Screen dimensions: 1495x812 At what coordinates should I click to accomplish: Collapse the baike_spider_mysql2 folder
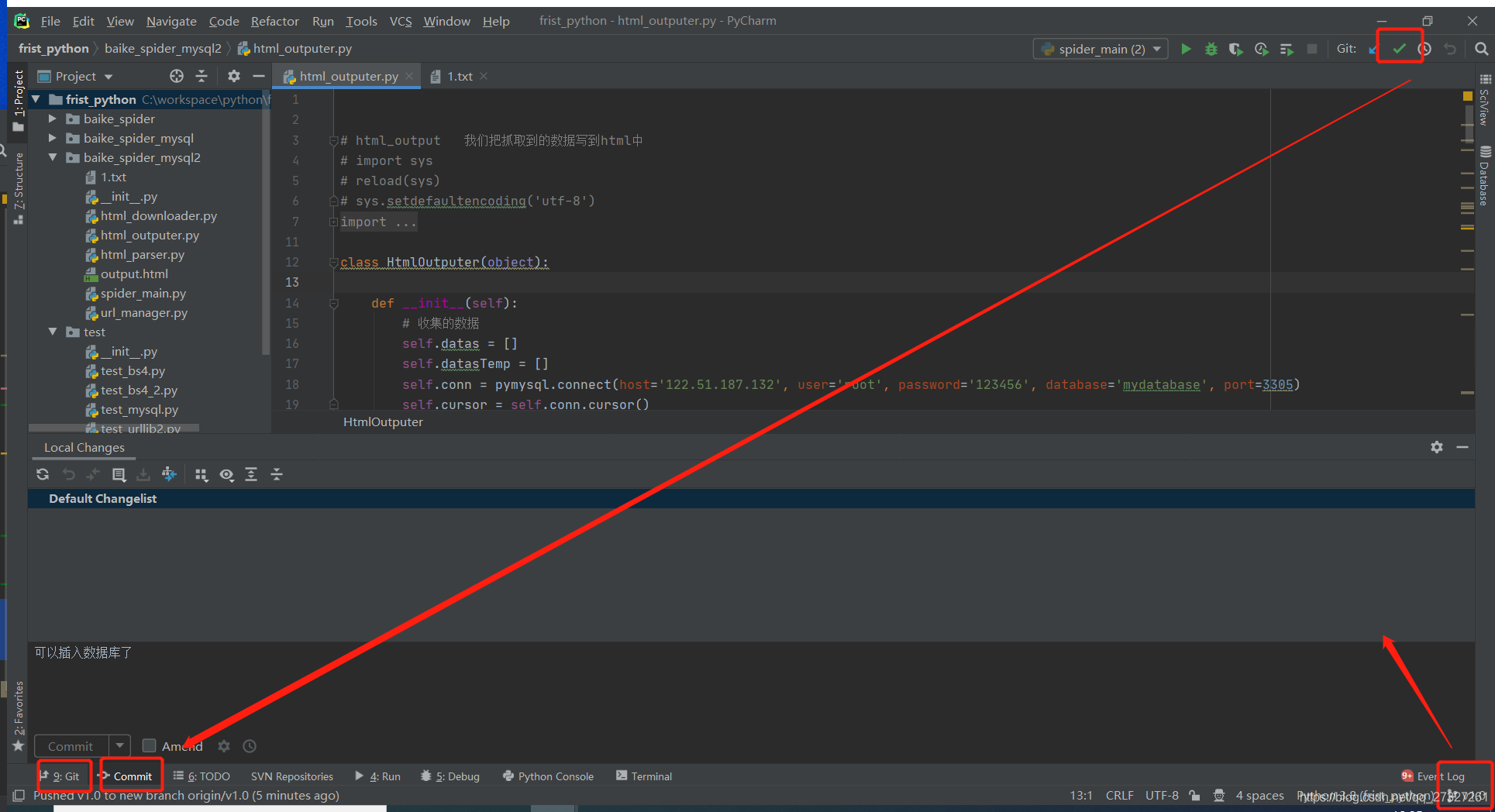(x=52, y=157)
